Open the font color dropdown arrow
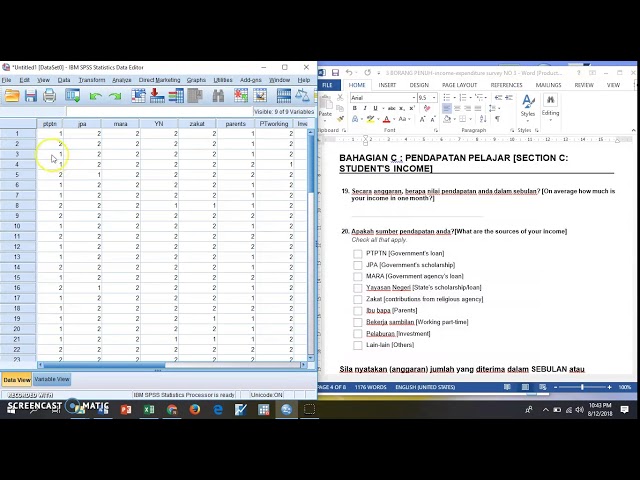Image resolution: width=640 pixels, height=480 pixels. click(394, 119)
